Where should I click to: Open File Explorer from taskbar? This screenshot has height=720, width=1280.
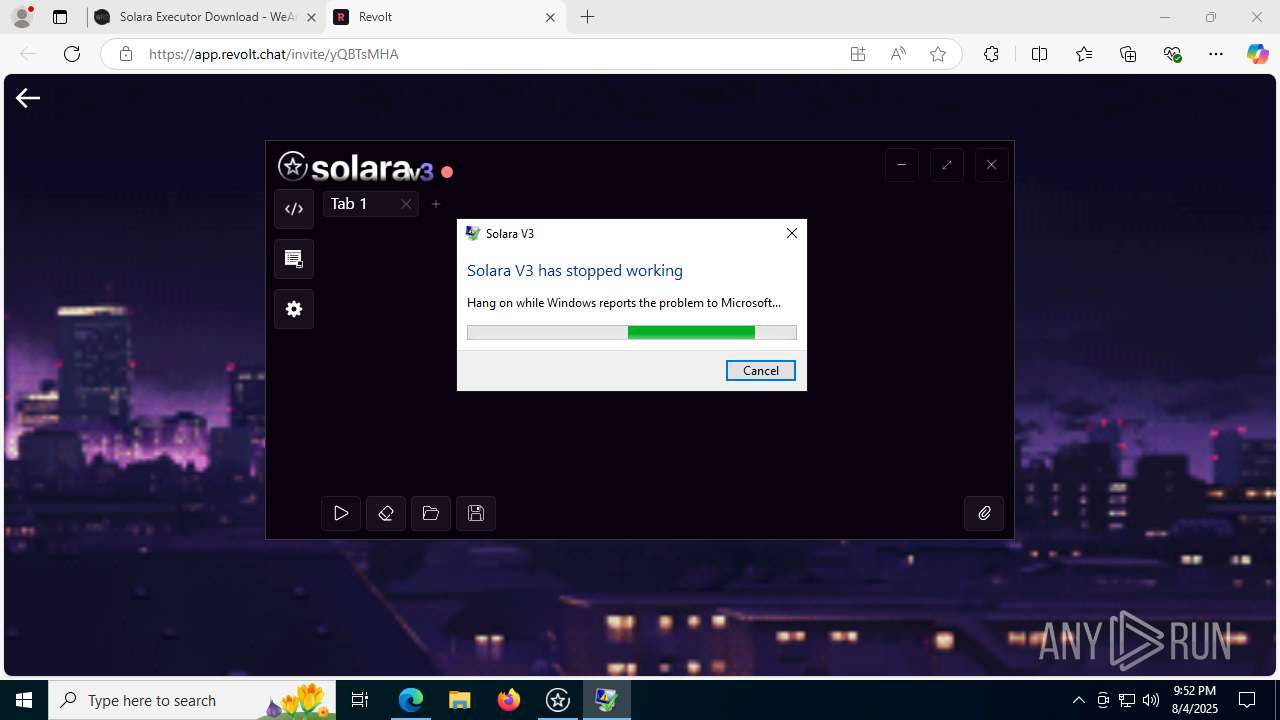point(459,700)
